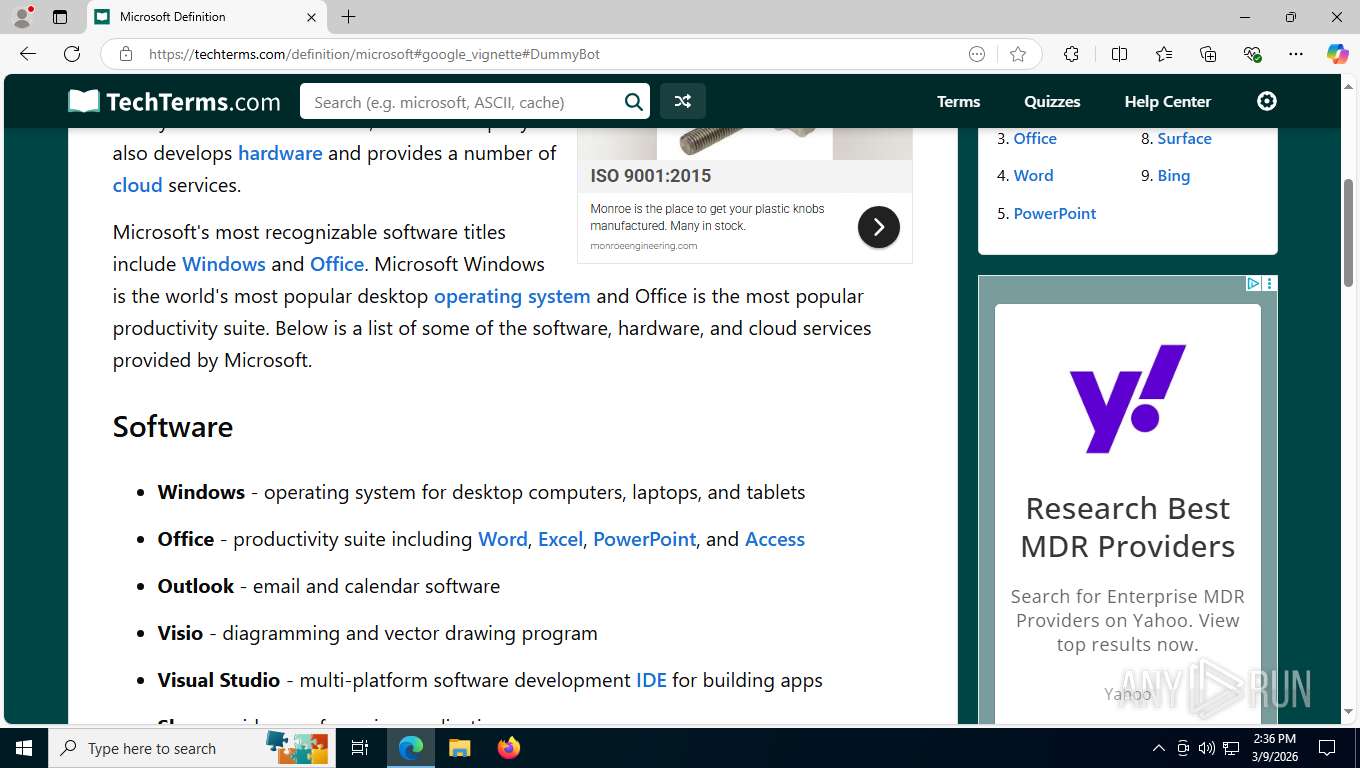Go back to previous page

pos(28,54)
